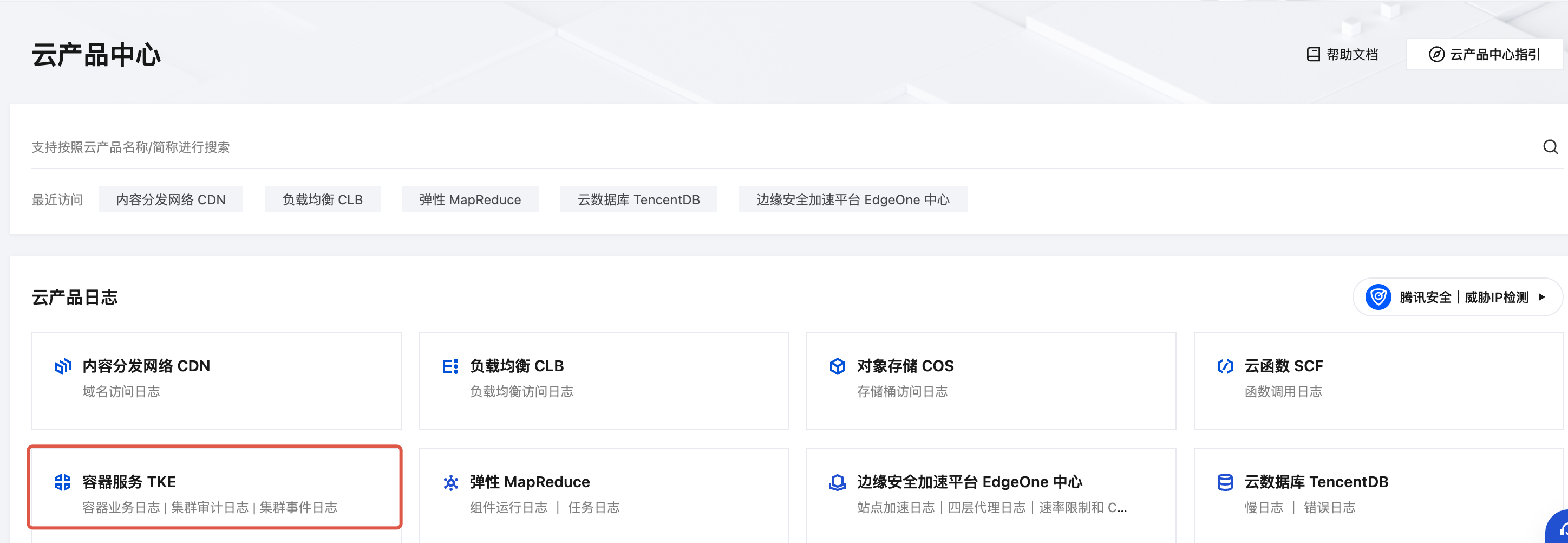This screenshot has width=1568, height=543.
Task: Click the 负载均衡 CLB card icon
Action: pyautogui.click(x=450, y=366)
